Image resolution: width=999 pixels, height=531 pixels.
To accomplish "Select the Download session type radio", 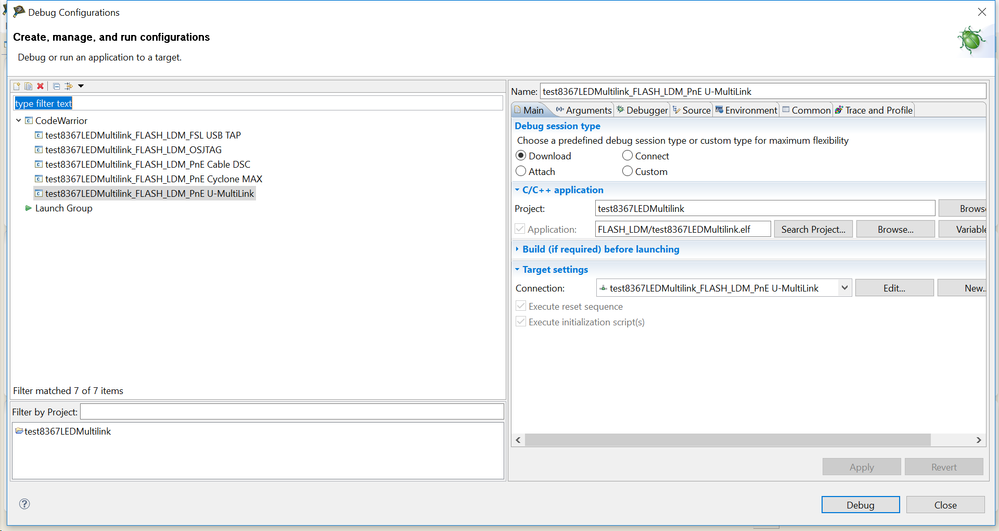I will (x=521, y=156).
